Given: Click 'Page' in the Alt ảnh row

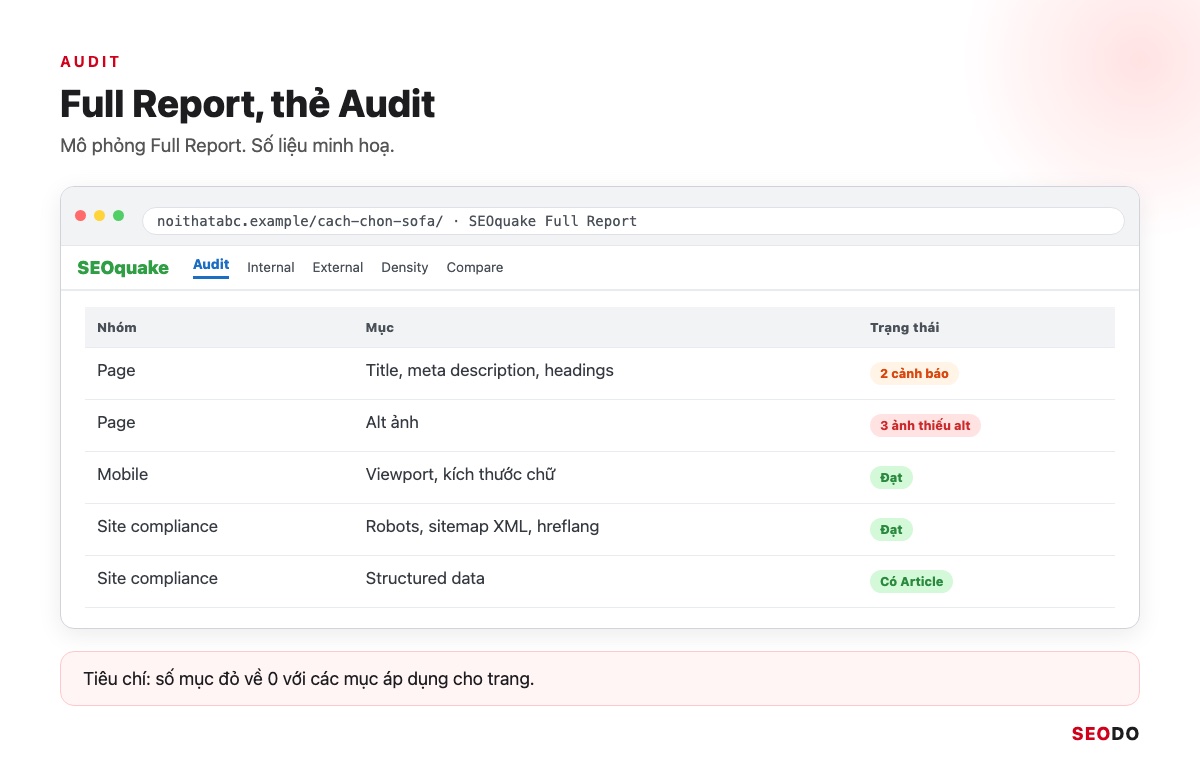Looking at the screenshot, I should (116, 422).
